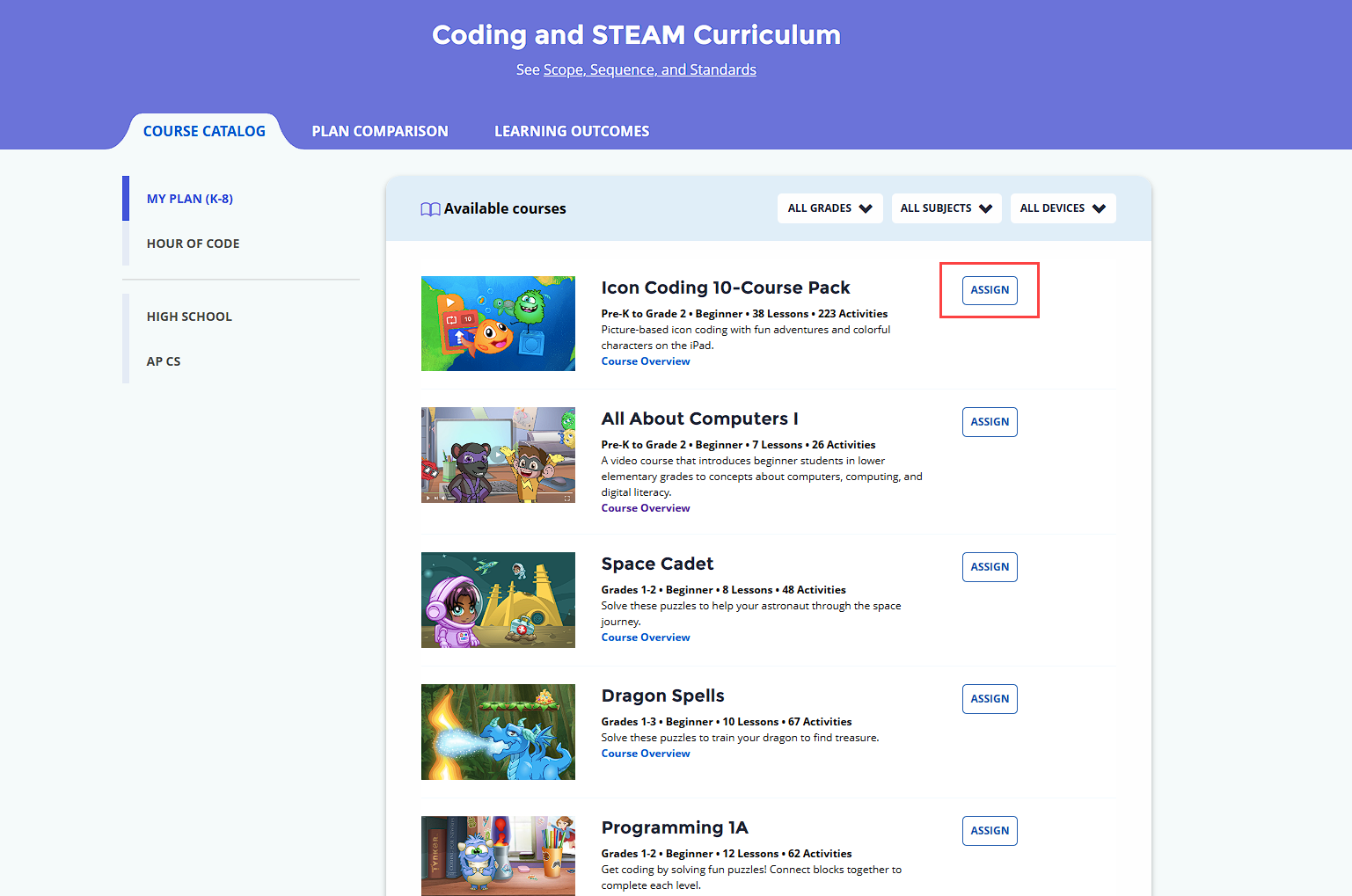The height and width of the screenshot is (896, 1352).
Task: Select High School in sidebar
Action: coord(189,317)
